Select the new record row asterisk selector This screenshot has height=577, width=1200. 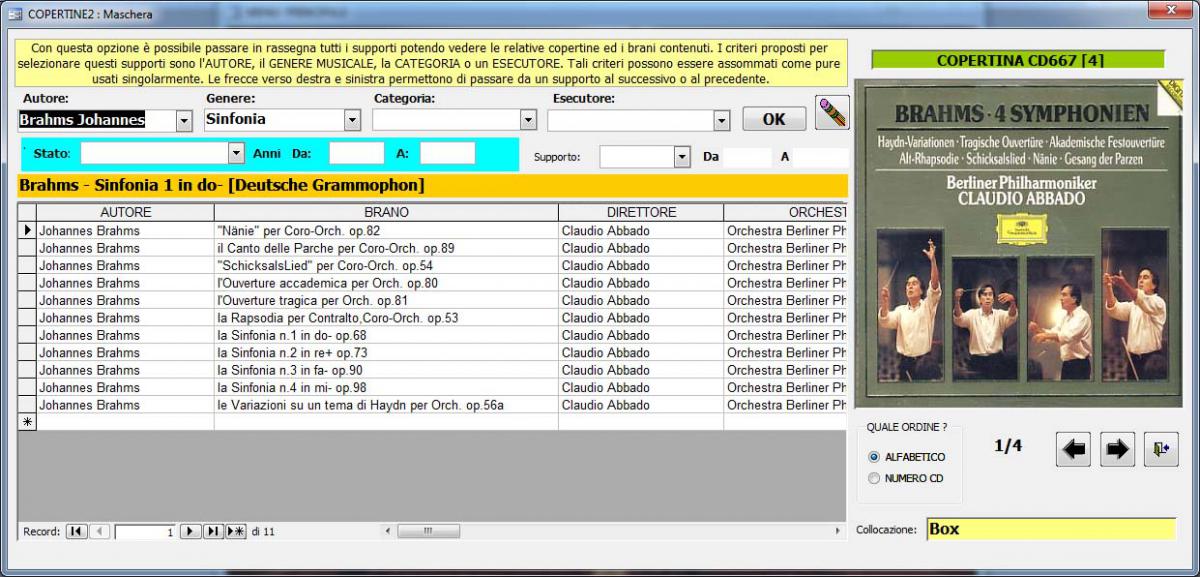tap(27, 422)
